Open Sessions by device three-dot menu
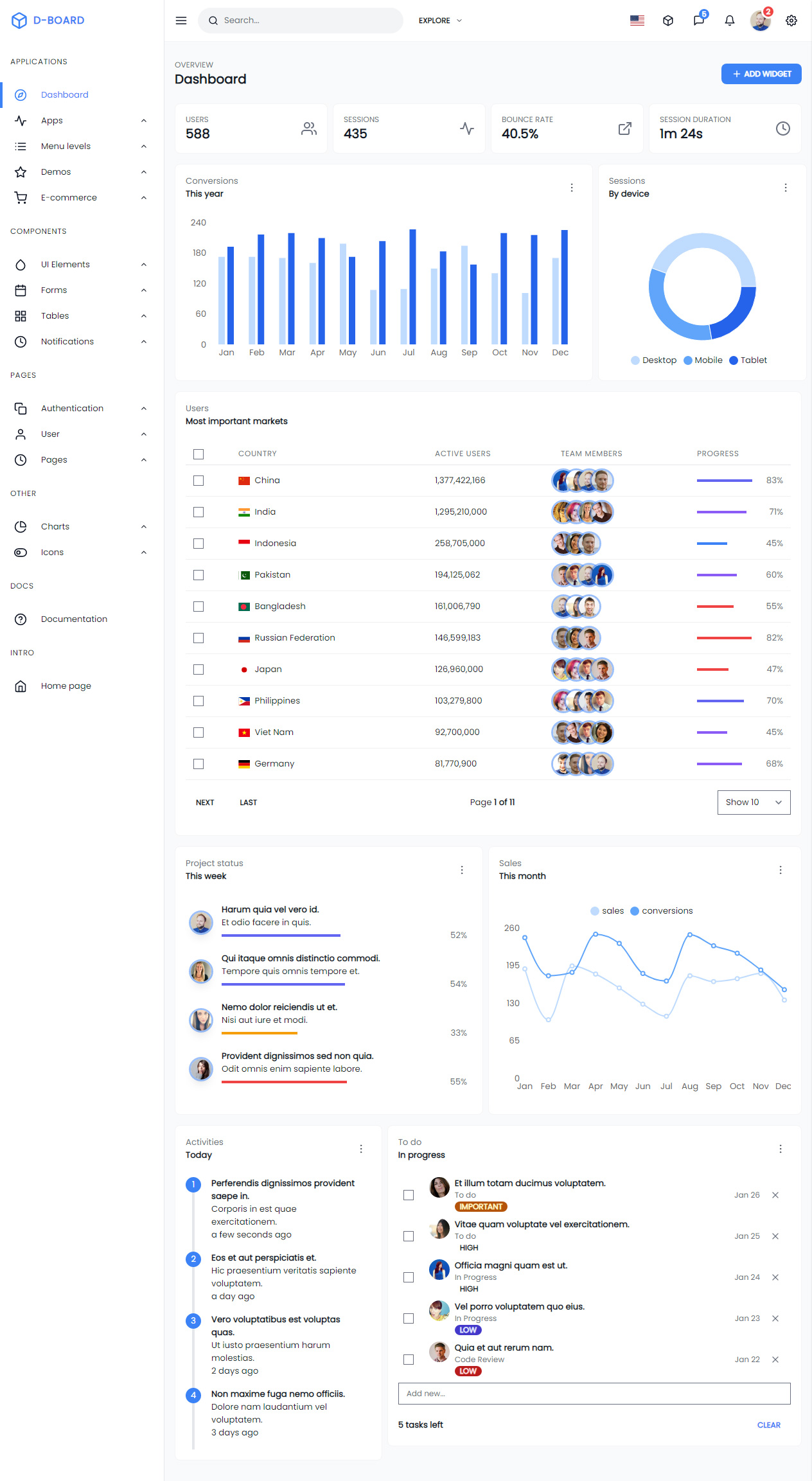This screenshot has width=812, height=1481. click(x=786, y=188)
